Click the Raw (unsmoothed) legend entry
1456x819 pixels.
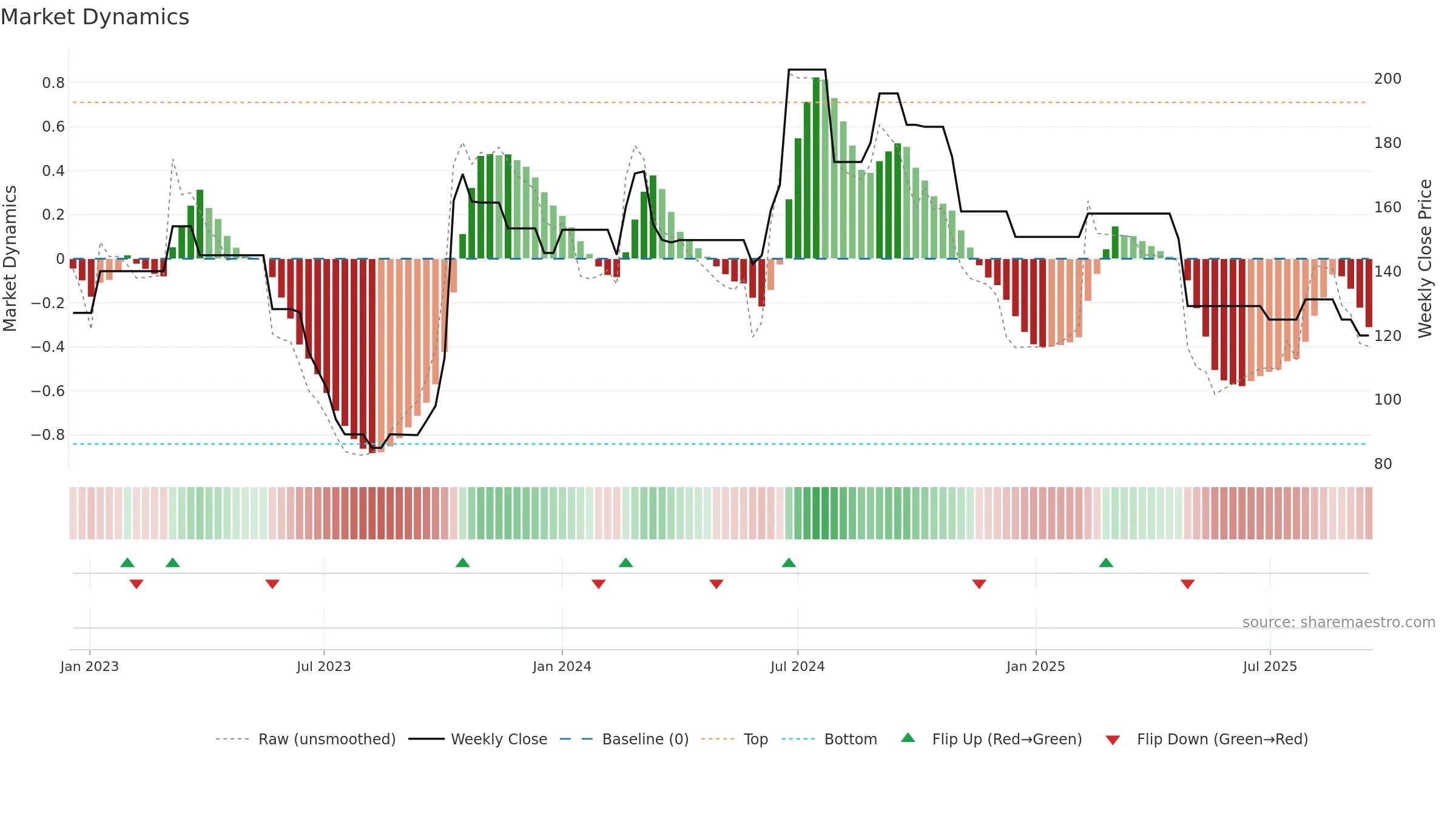(x=305, y=739)
